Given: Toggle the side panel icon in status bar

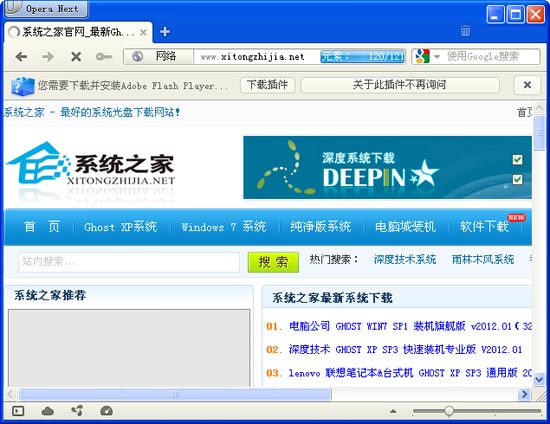Looking at the screenshot, I should [18, 411].
